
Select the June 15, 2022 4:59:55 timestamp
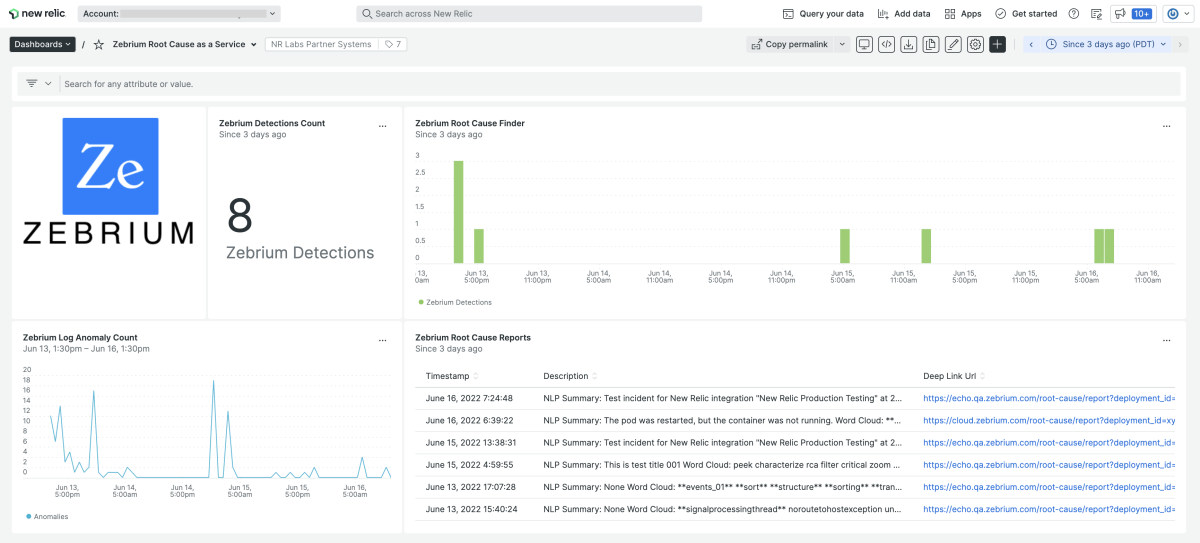click(x=469, y=464)
